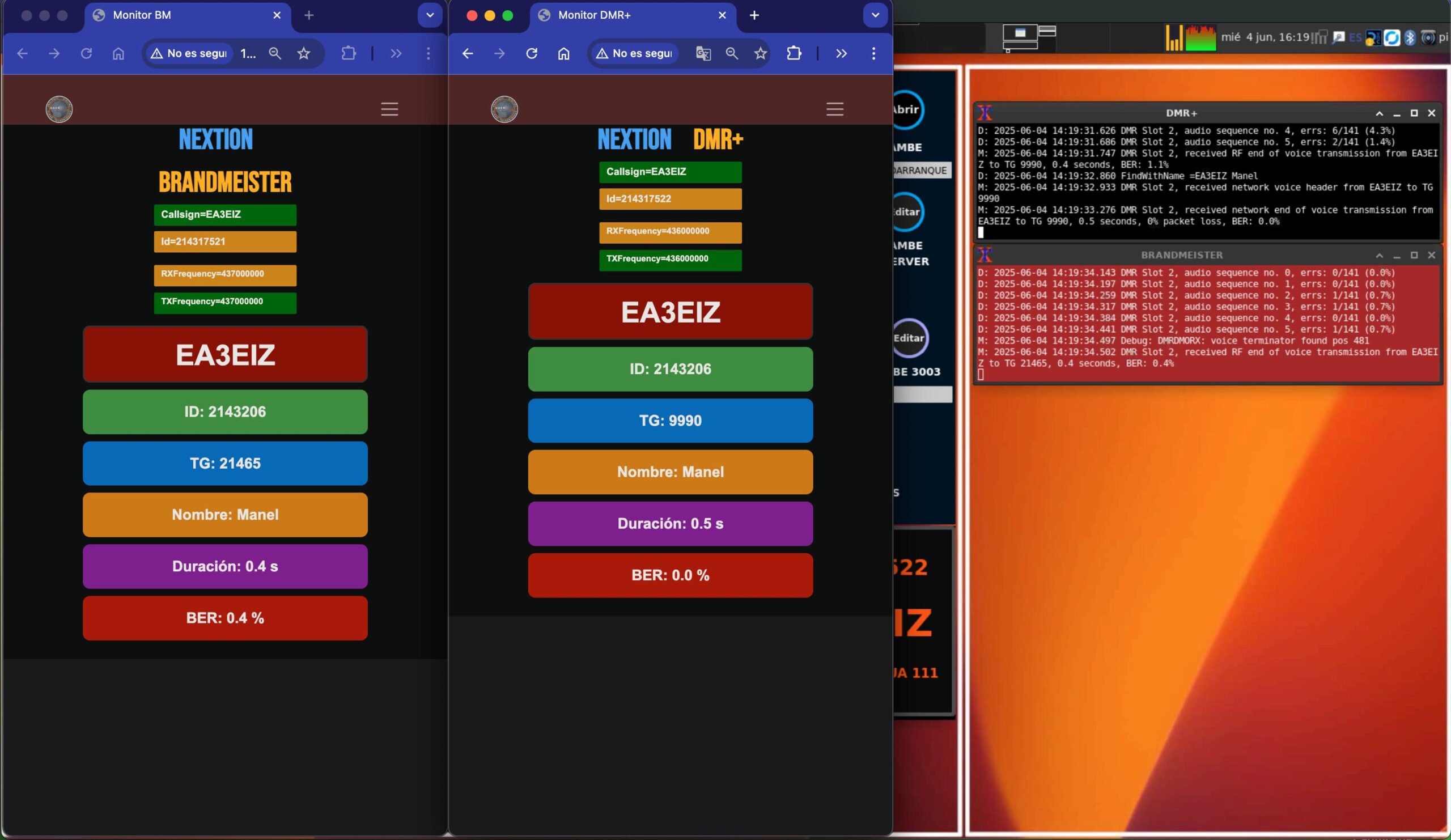Click green TXFrequency=436000000 bar
Image resolution: width=1451 pixels, height=840 pixels.
pos(670,260)
